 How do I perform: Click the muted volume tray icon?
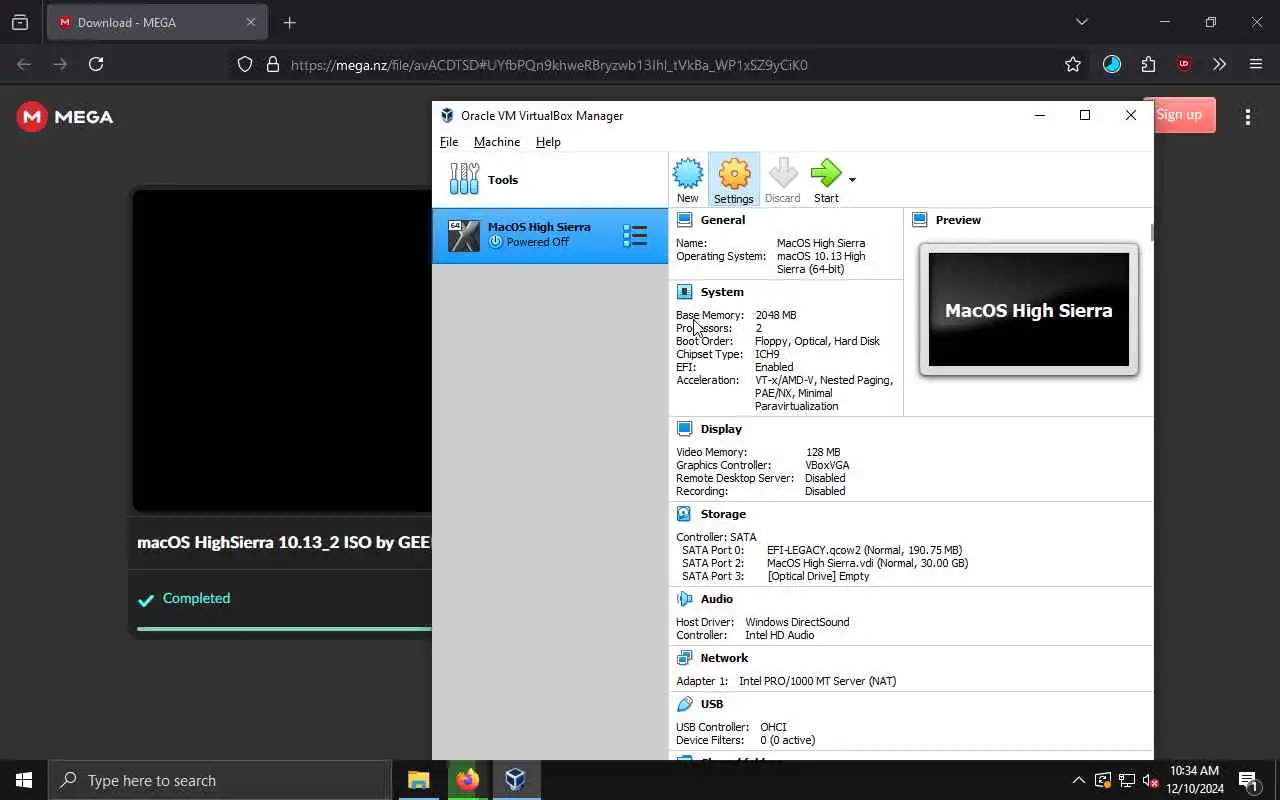[x=1150, y=780]
